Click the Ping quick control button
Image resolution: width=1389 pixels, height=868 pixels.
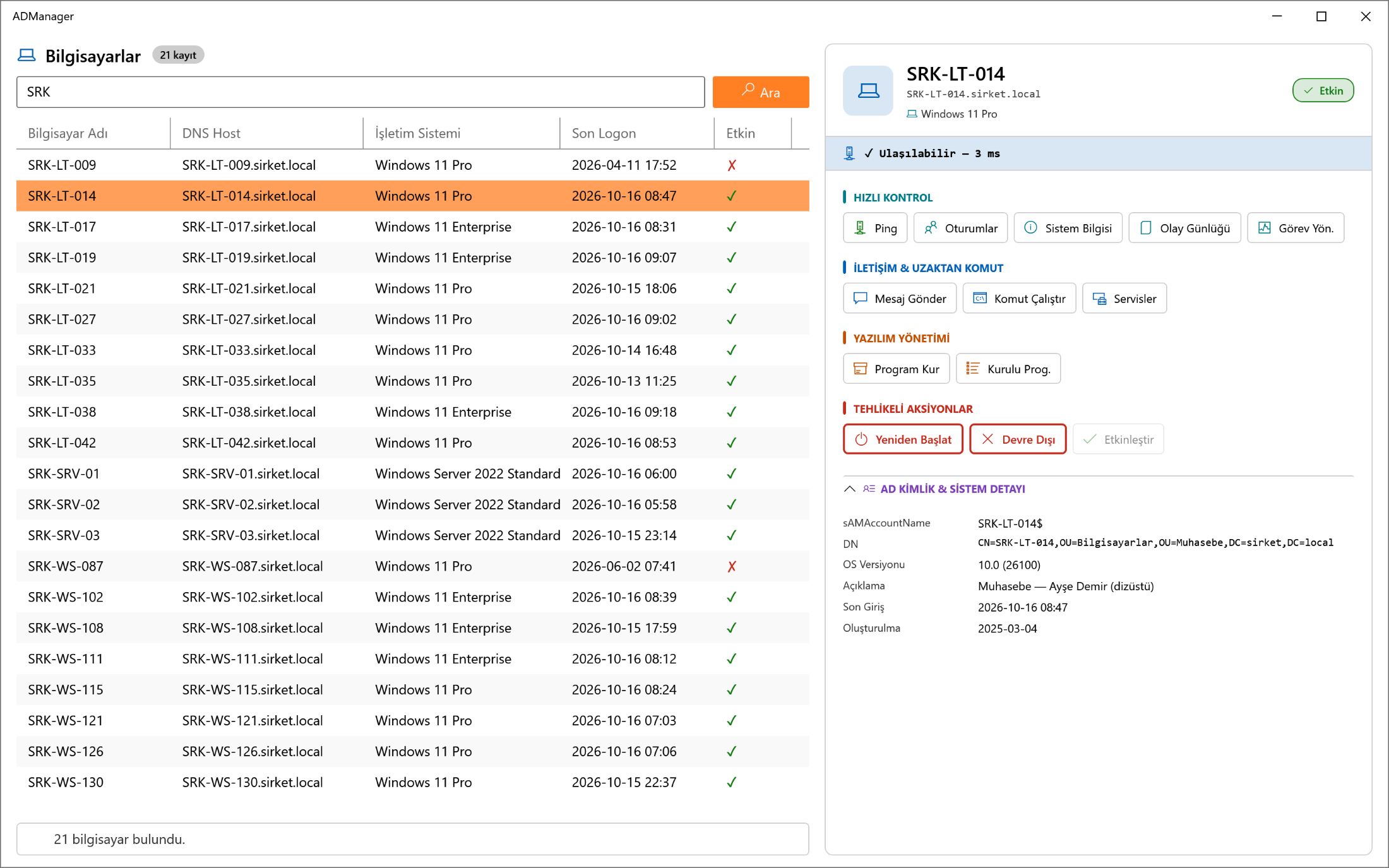(x=874, y=228)
